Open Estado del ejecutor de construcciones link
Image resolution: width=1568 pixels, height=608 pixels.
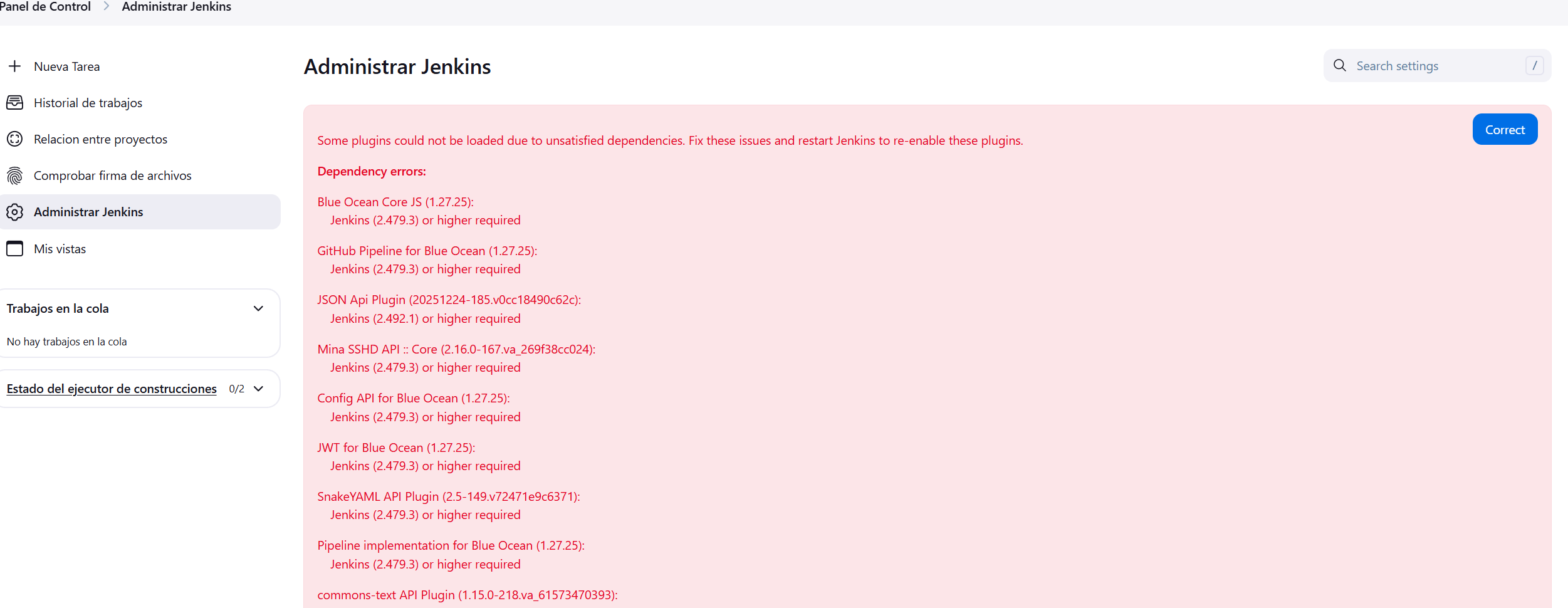(x=112, y=389)
